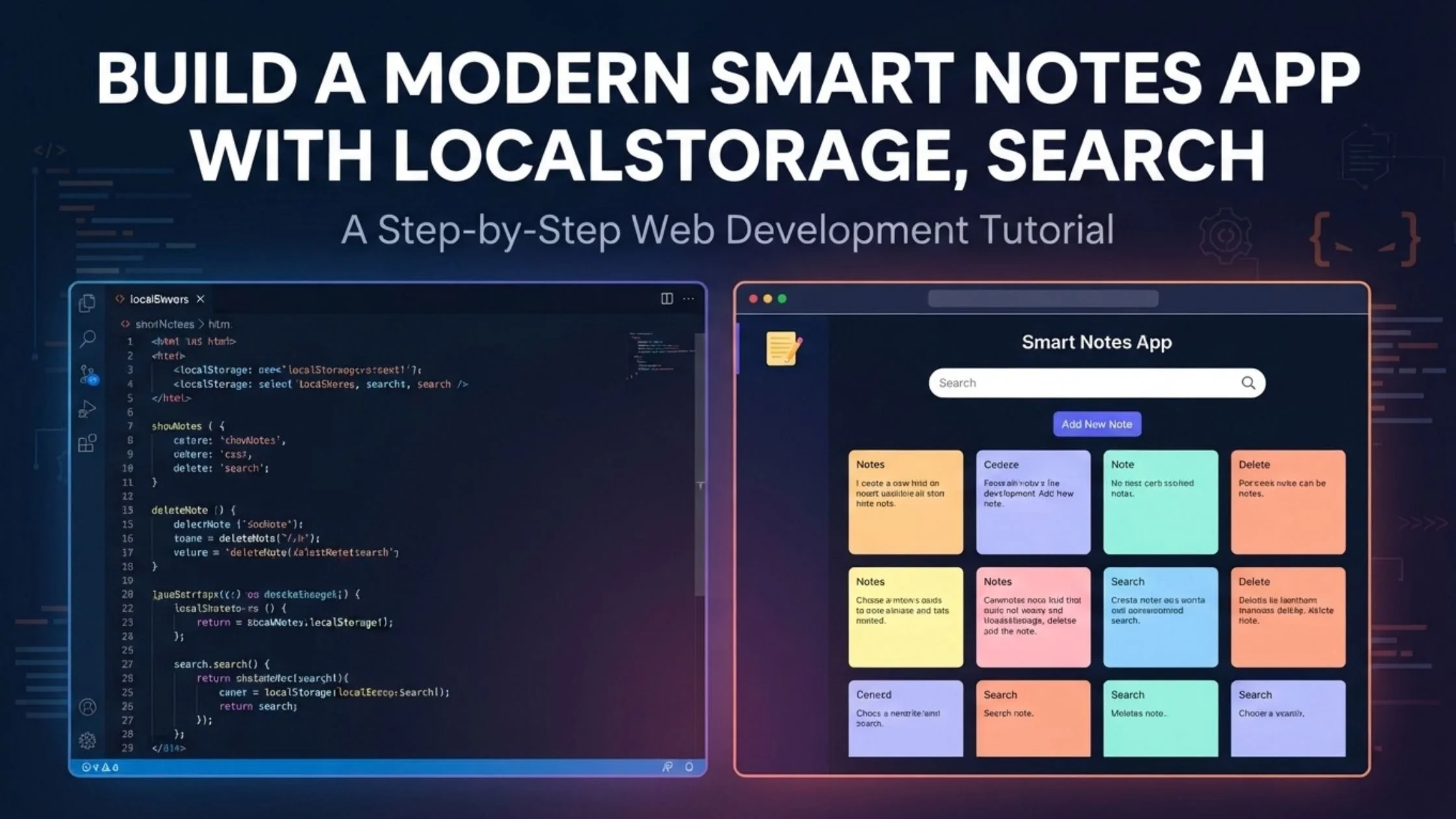The height and width of the screenshot is (819, 1456).
Task: Open the blue Search card in second row
Action: click(x=1160, y=617)
